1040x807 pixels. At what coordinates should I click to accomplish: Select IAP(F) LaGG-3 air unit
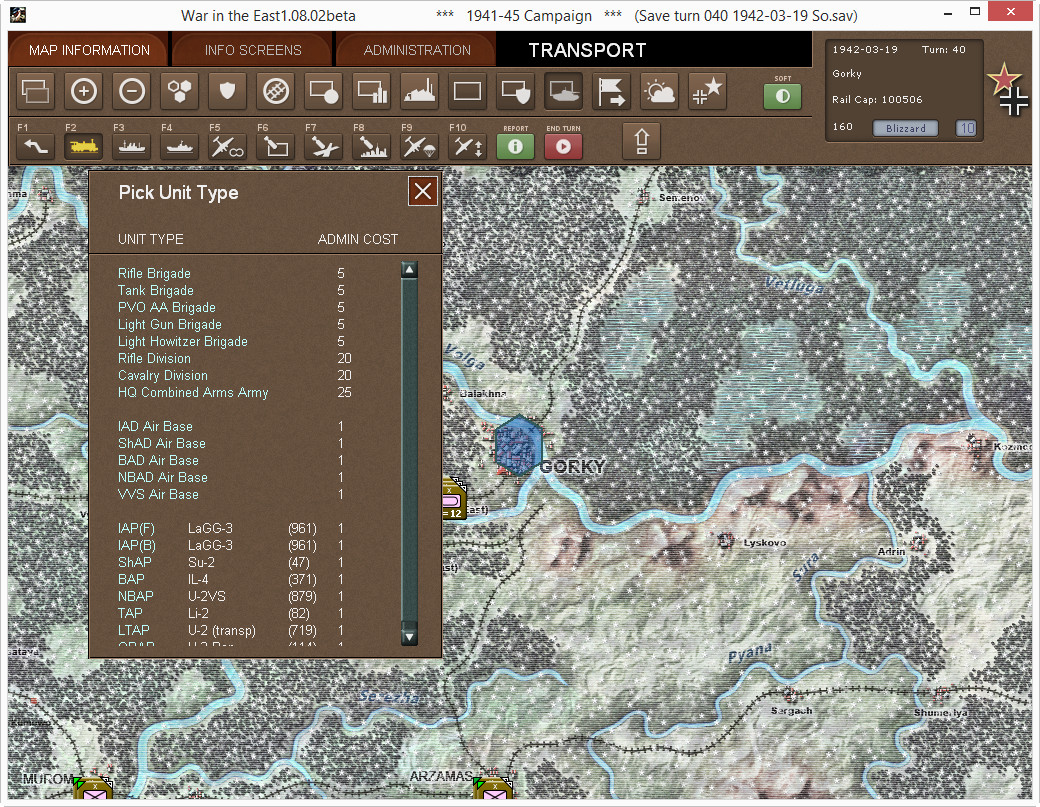[231, 528]
